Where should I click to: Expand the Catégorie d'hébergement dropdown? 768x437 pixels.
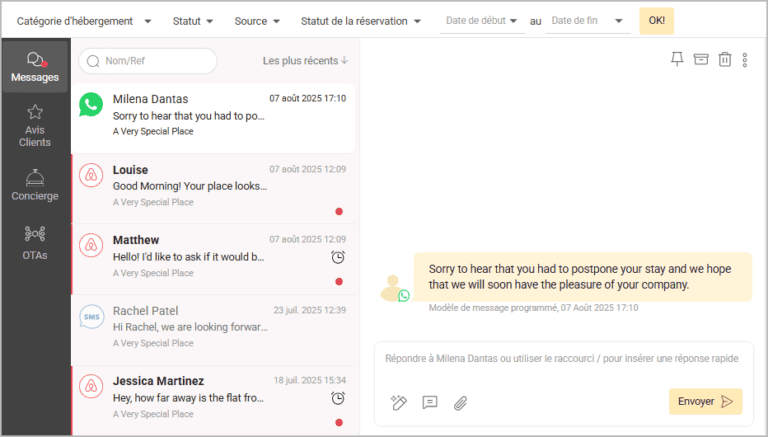[84, 21]
